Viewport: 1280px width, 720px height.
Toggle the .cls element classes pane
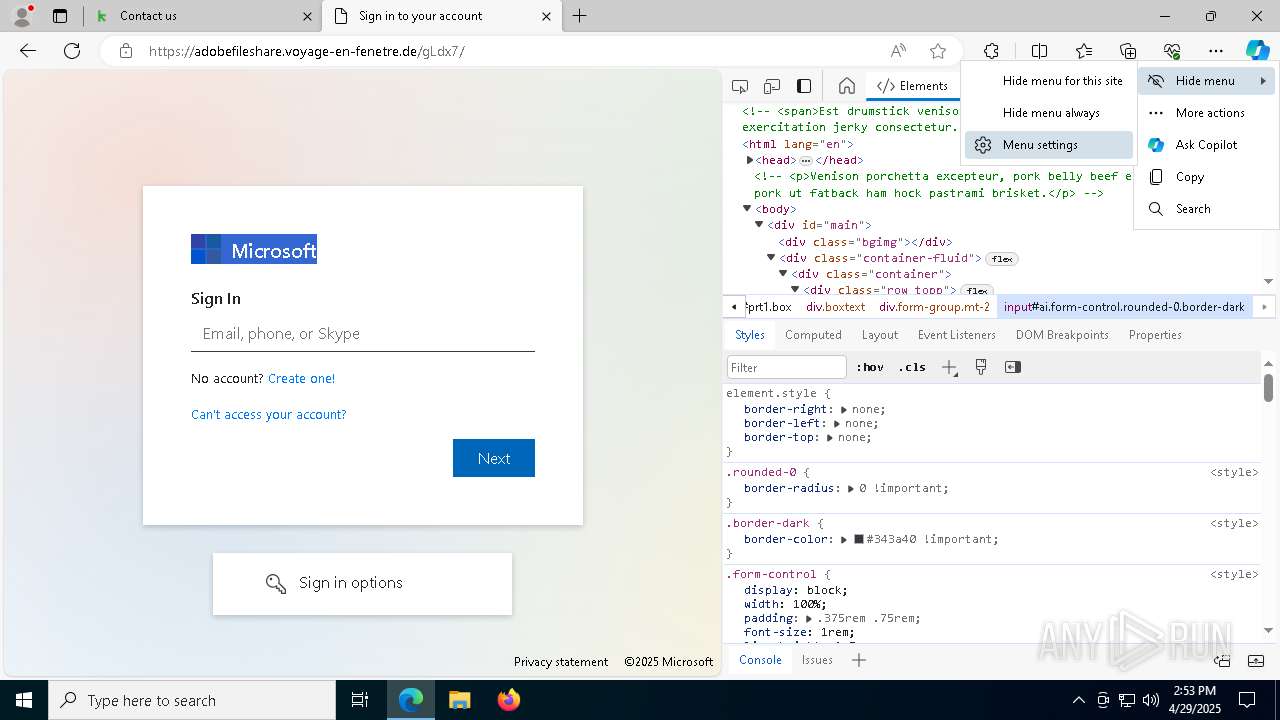912,367
